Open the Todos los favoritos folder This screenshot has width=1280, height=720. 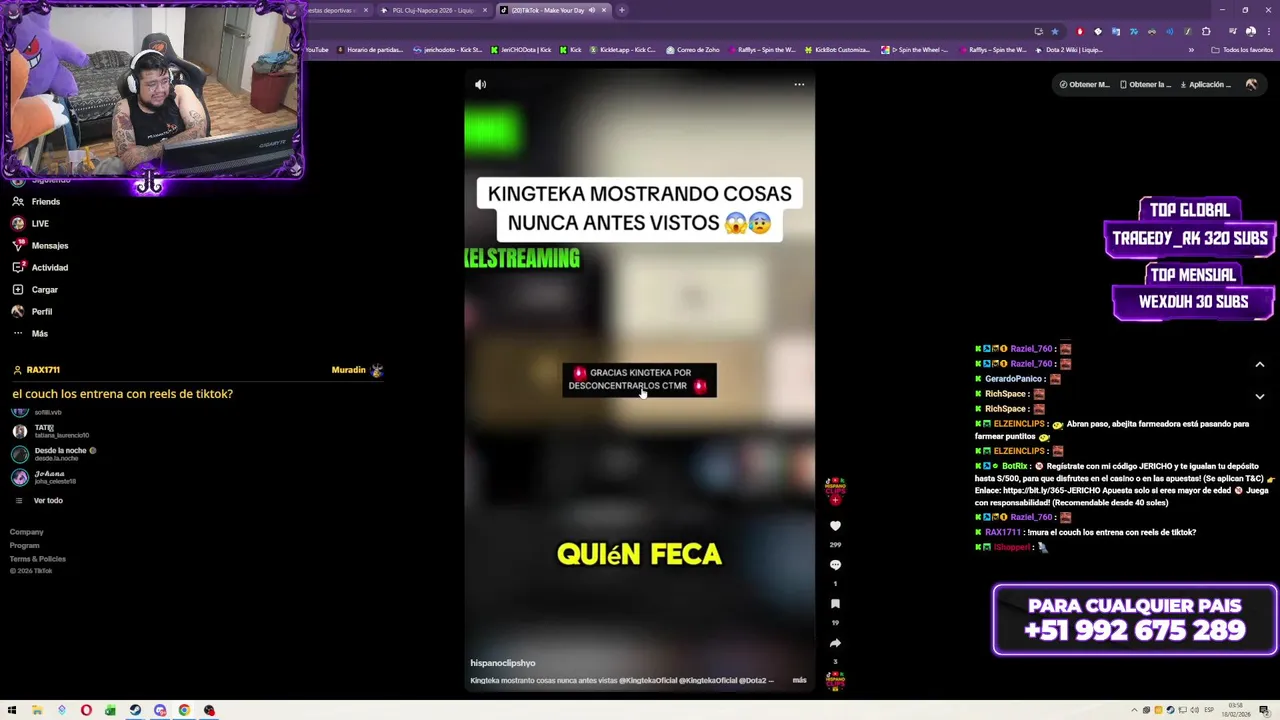coord(1242,49)
